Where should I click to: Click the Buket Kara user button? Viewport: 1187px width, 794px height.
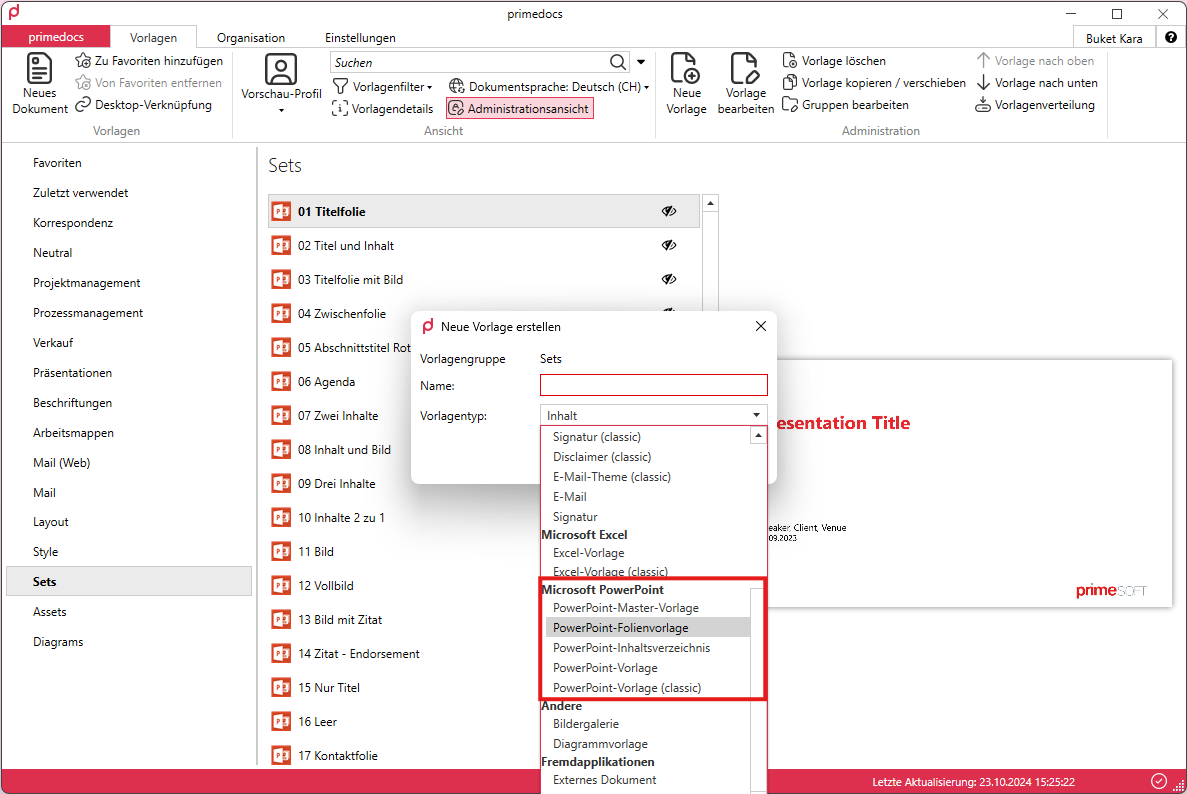point(1114,38)
